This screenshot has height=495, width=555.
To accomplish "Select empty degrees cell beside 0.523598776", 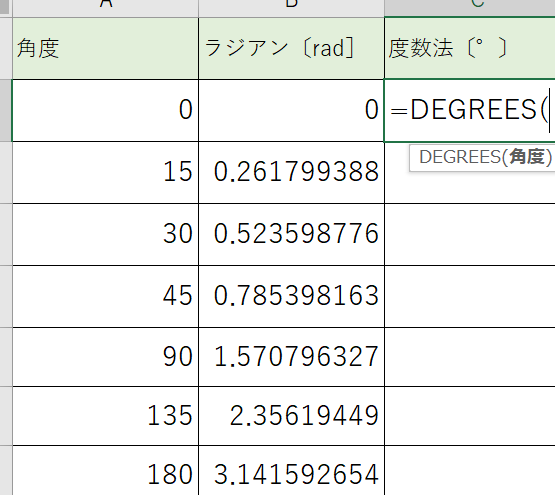I will click(x=470, y=234).
